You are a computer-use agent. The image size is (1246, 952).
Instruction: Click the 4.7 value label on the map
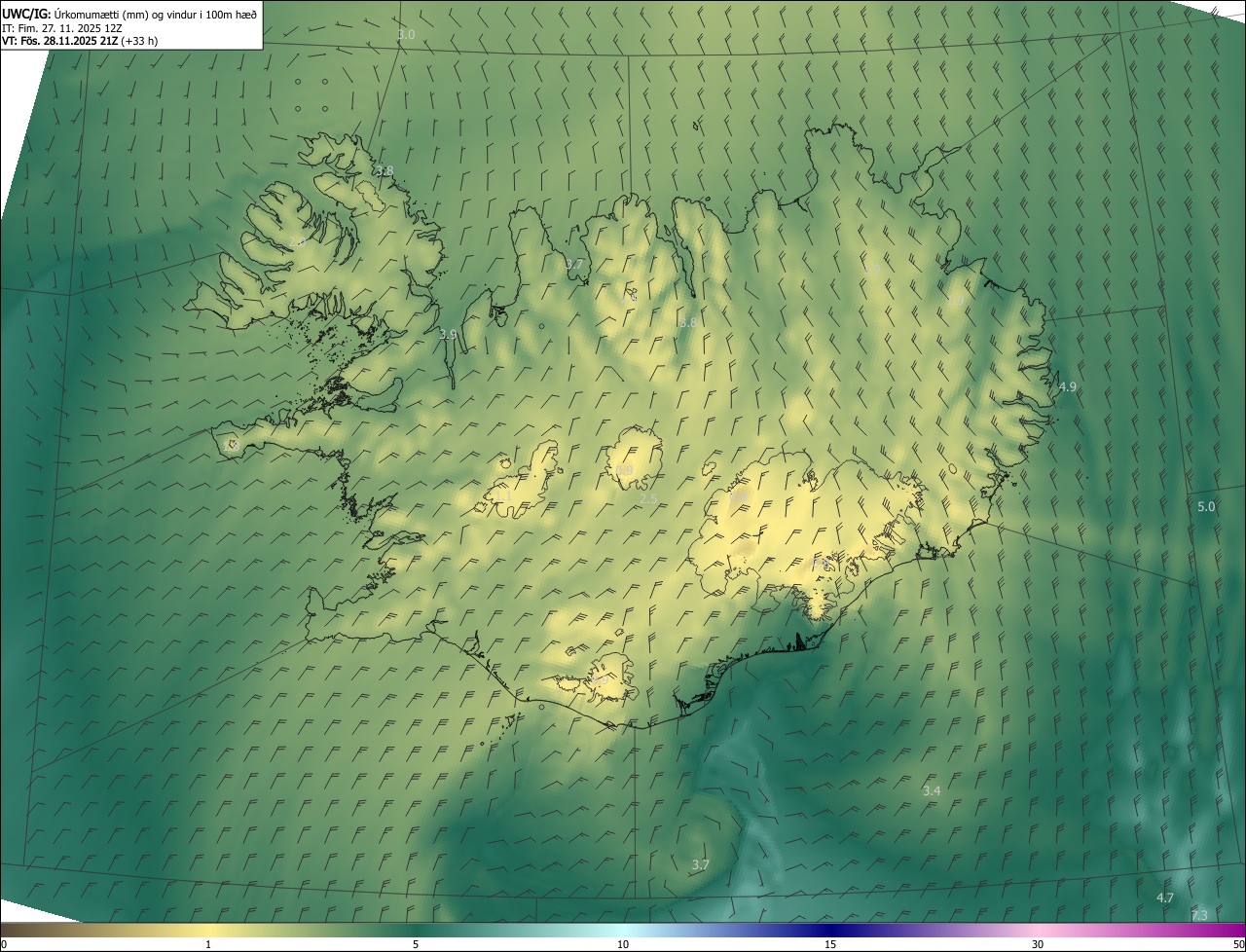pos(1164,897)
